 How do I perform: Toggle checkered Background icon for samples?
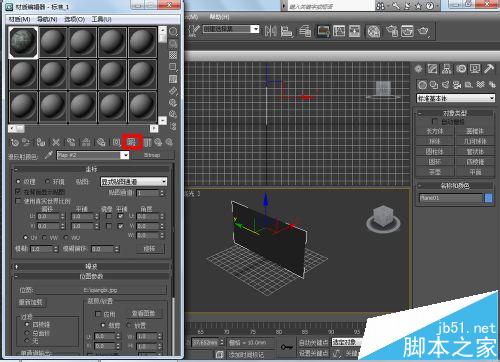pyautogui.click(x=173, y=55)
